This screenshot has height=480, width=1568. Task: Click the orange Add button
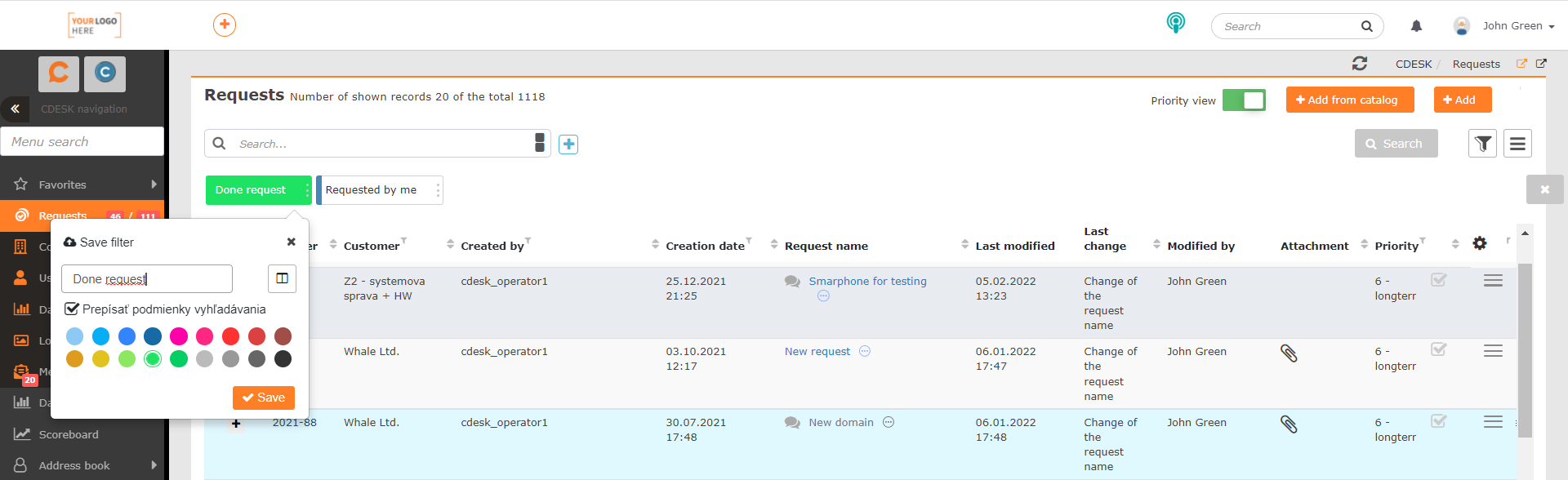click(1463, 100)
